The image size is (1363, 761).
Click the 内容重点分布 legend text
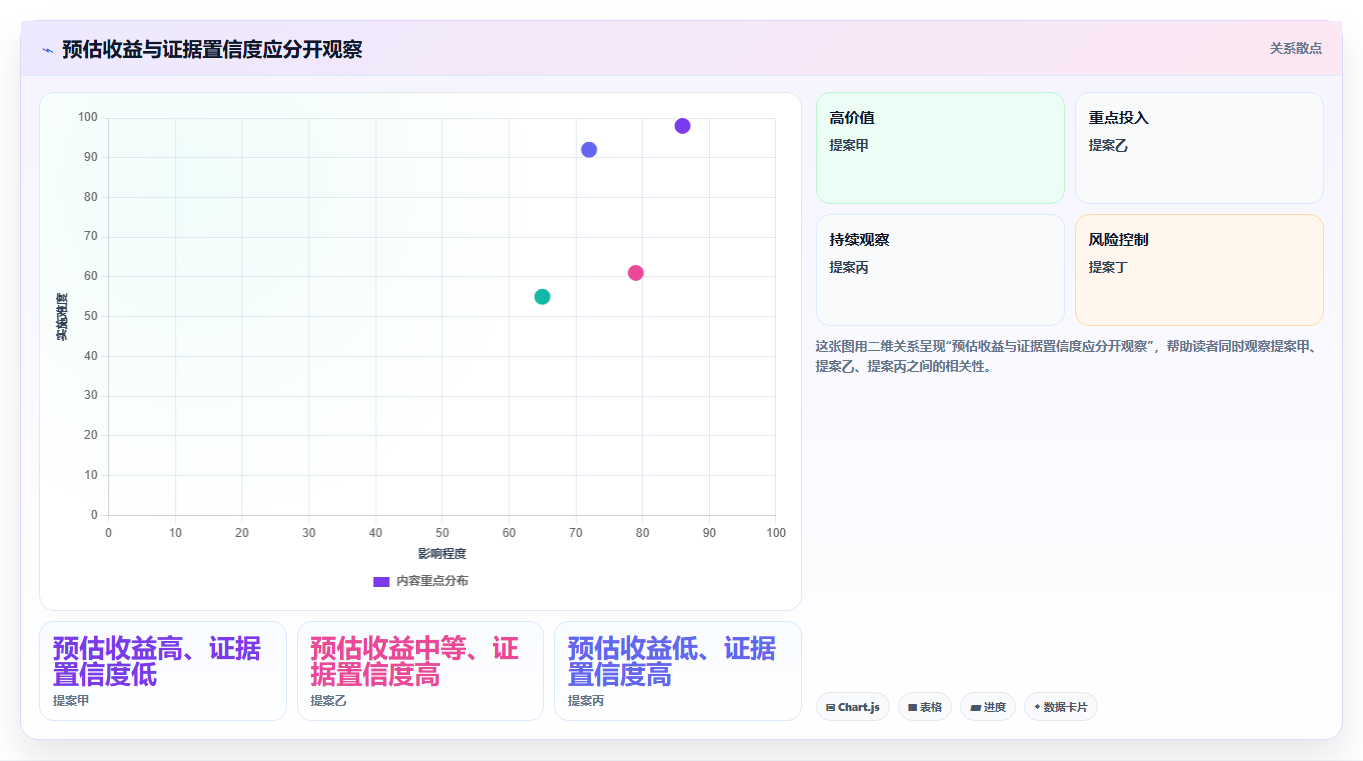pos(432,581)
